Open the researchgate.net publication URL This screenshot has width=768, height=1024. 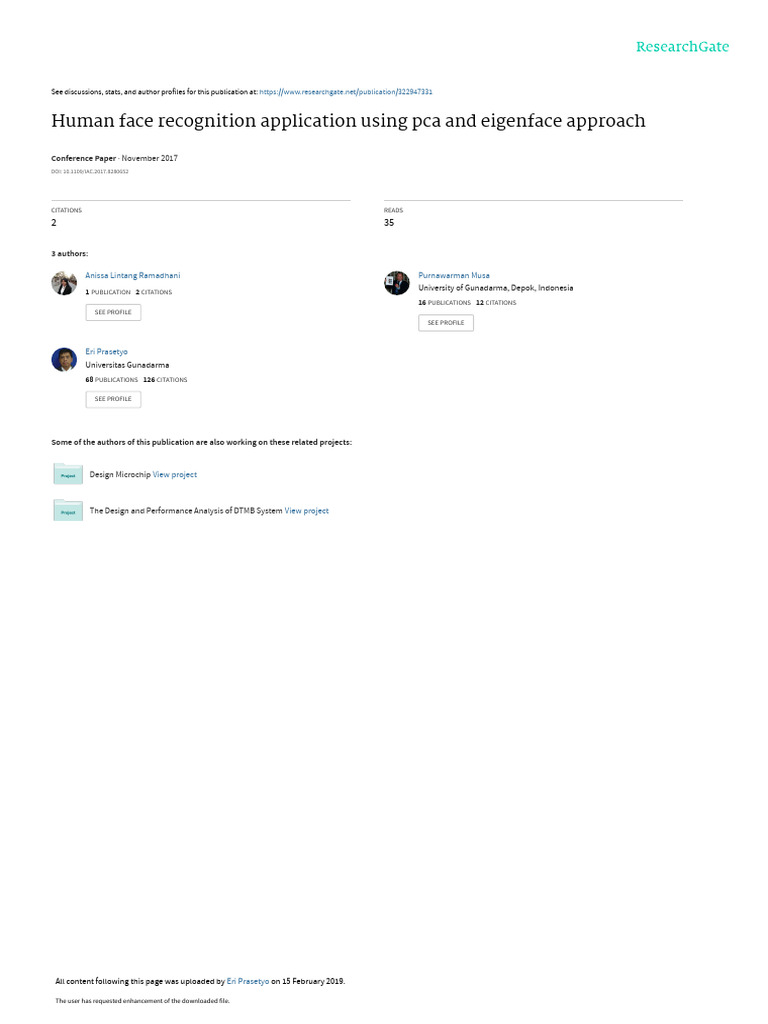345,92
